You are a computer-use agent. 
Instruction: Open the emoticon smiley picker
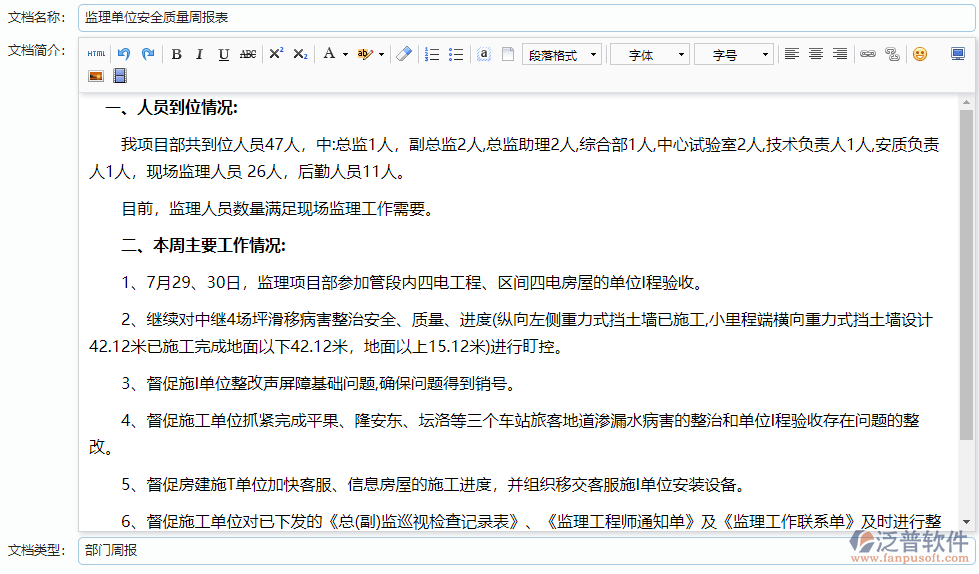coord(919,54)
